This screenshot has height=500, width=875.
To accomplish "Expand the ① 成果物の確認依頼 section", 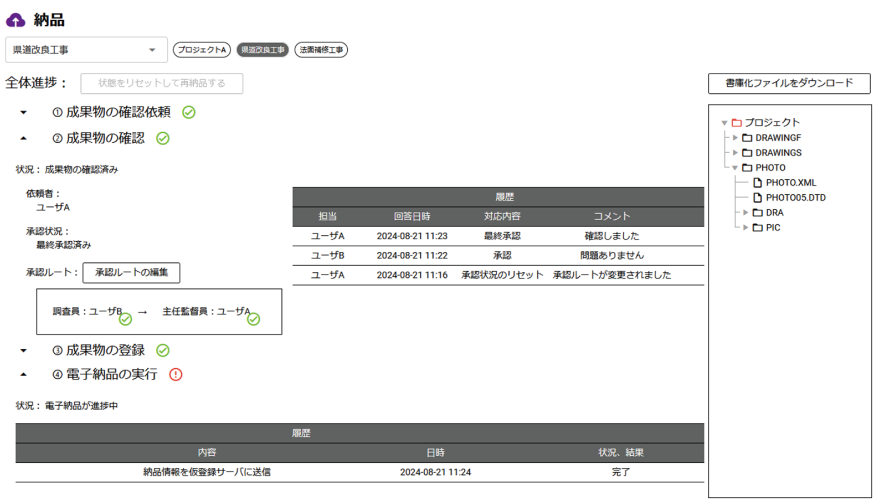I will (x=24, y=112).
